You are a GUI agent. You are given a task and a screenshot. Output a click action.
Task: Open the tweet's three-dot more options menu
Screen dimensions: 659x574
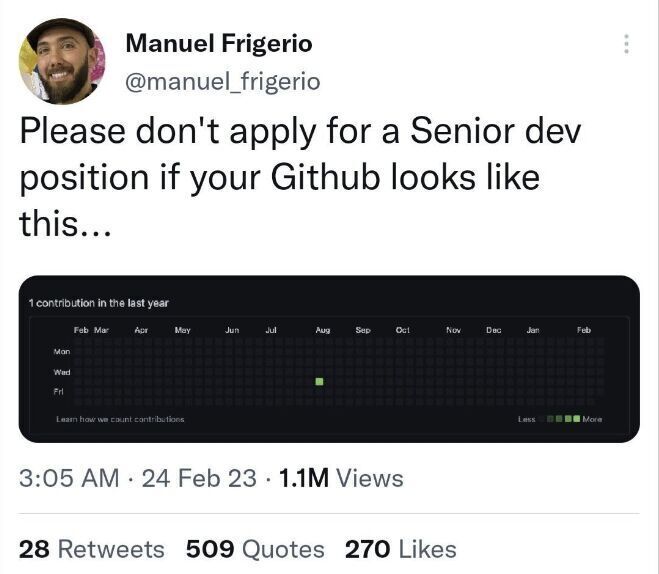point(626,44)
